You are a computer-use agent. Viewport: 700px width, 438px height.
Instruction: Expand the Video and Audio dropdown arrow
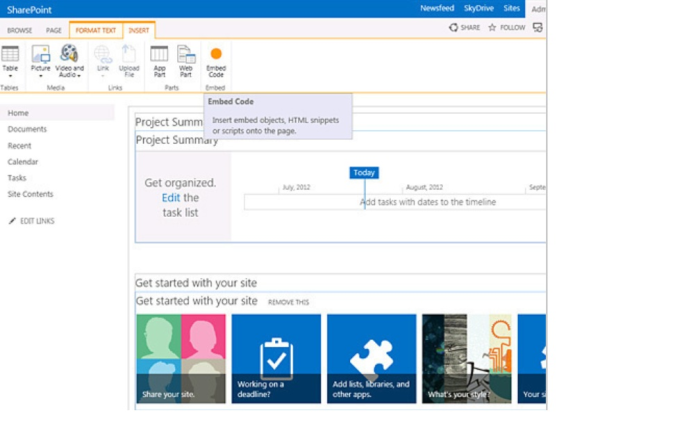click(79, 76)
